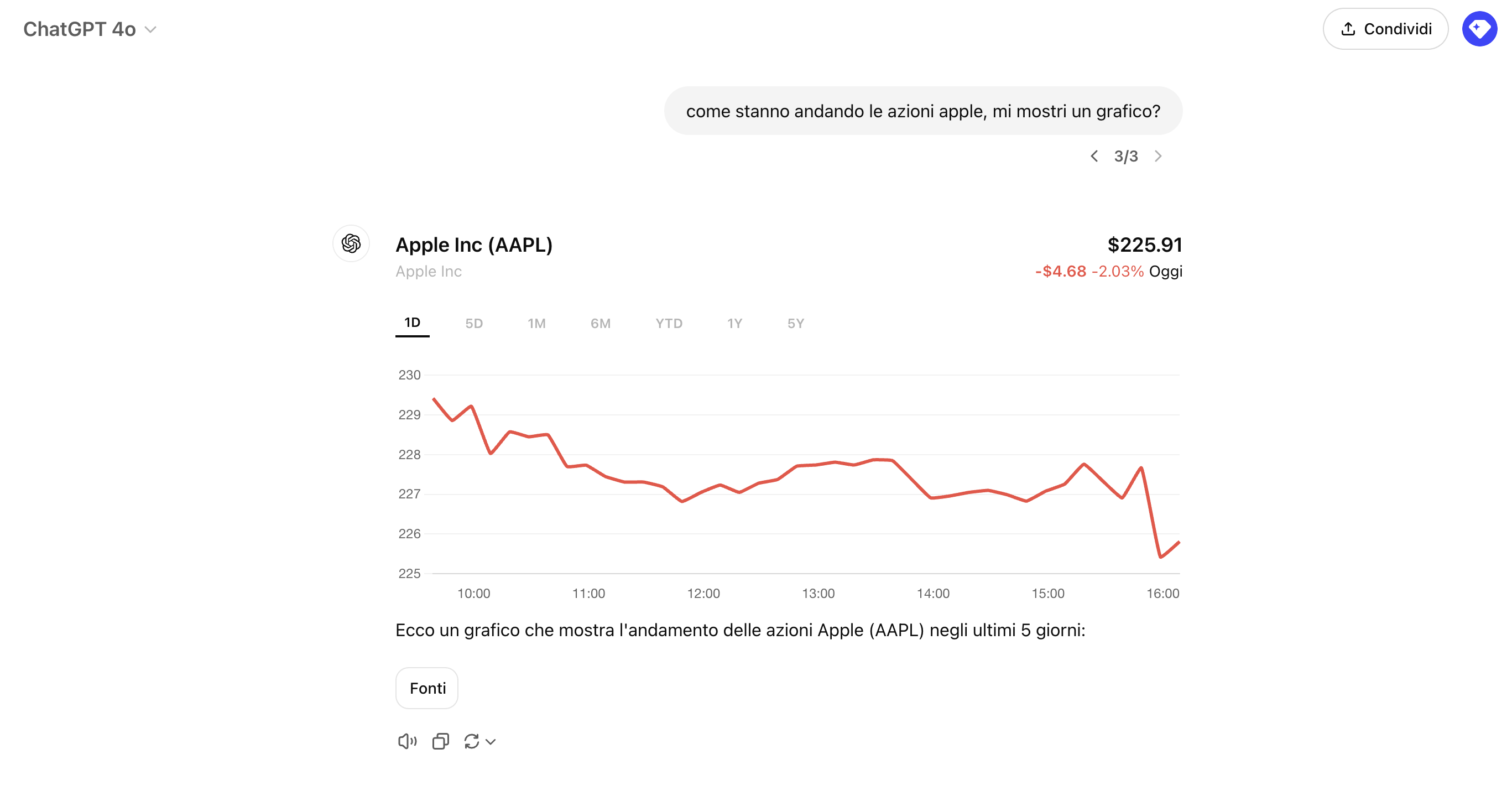
Task: Switch chart to 5Y range
Action: click(795, 324)
